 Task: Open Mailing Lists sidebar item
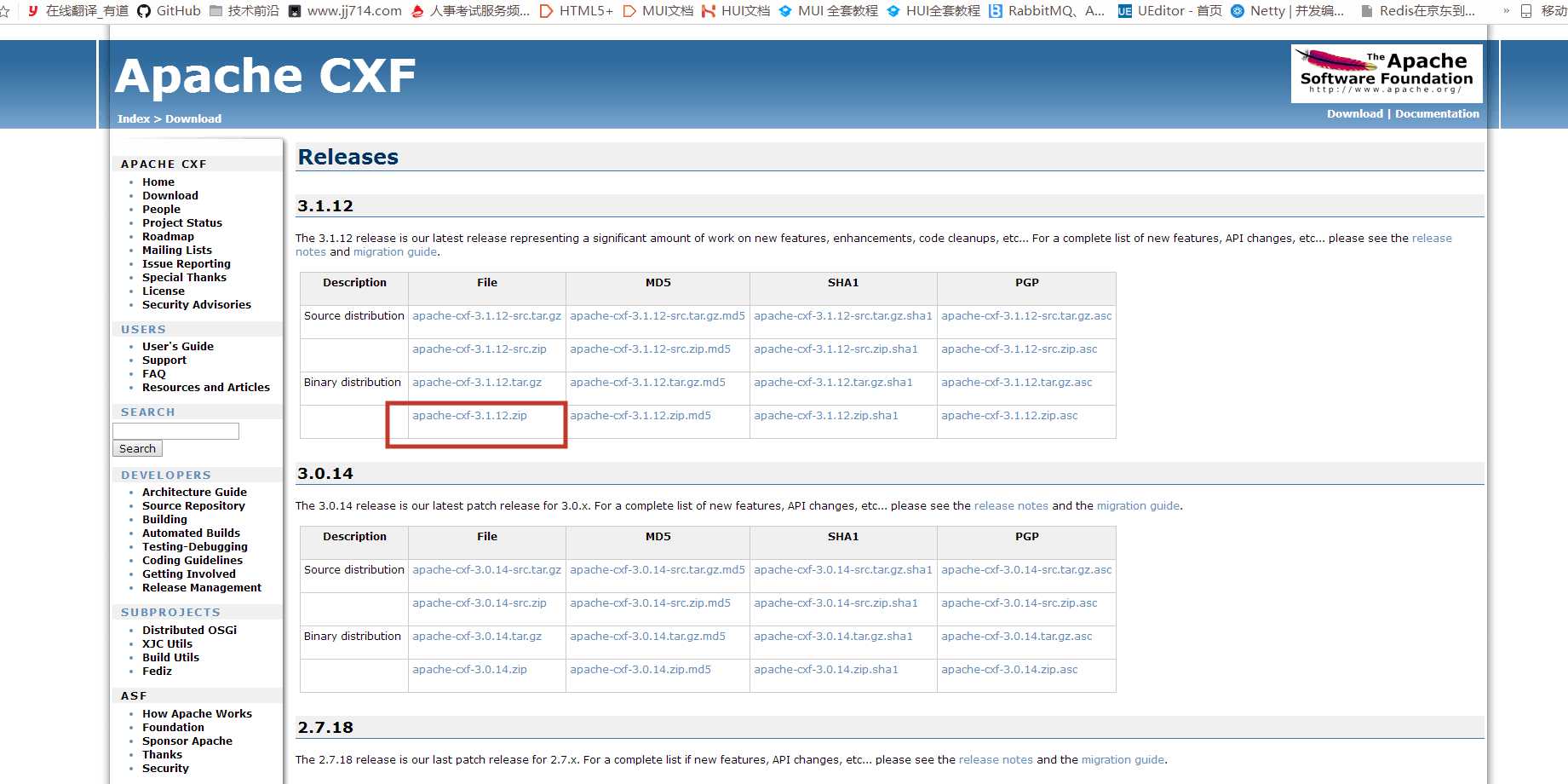[x=177, y=250]
